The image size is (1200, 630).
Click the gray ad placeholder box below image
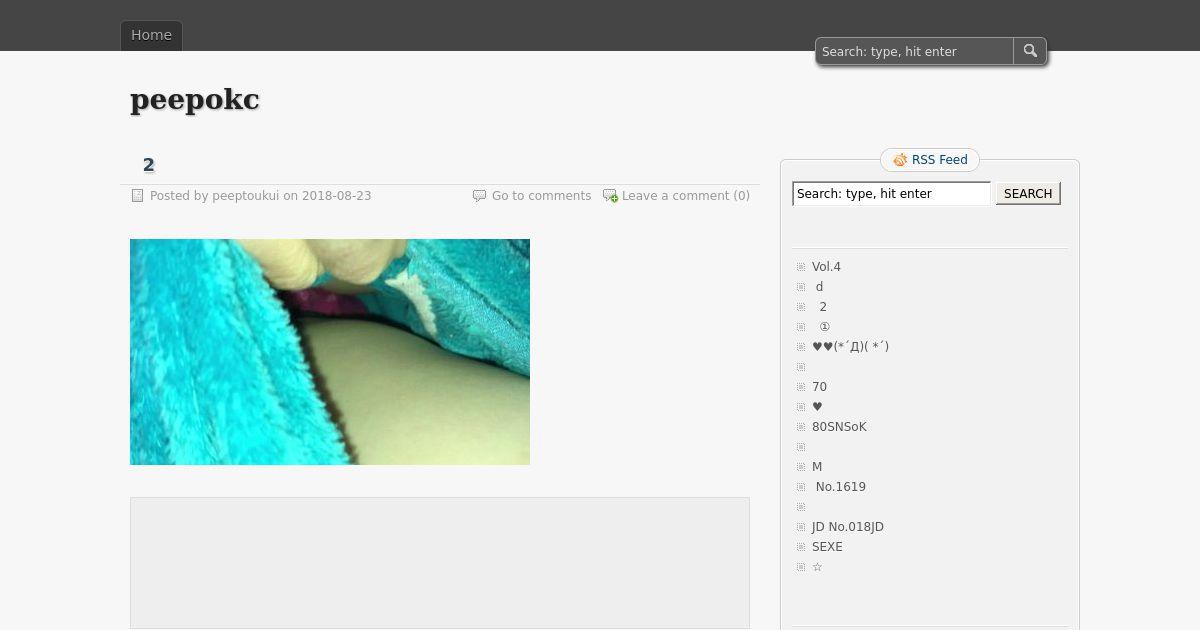click(x=440, y=563)
